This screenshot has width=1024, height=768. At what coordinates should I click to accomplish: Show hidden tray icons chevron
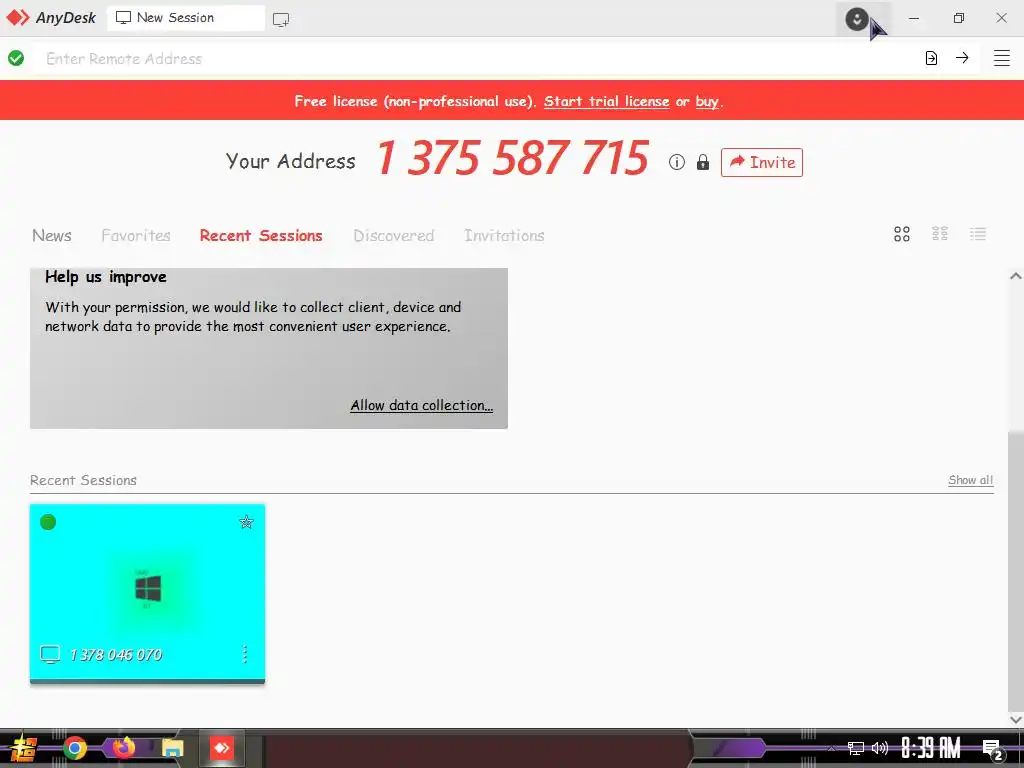tap(831, 748)
